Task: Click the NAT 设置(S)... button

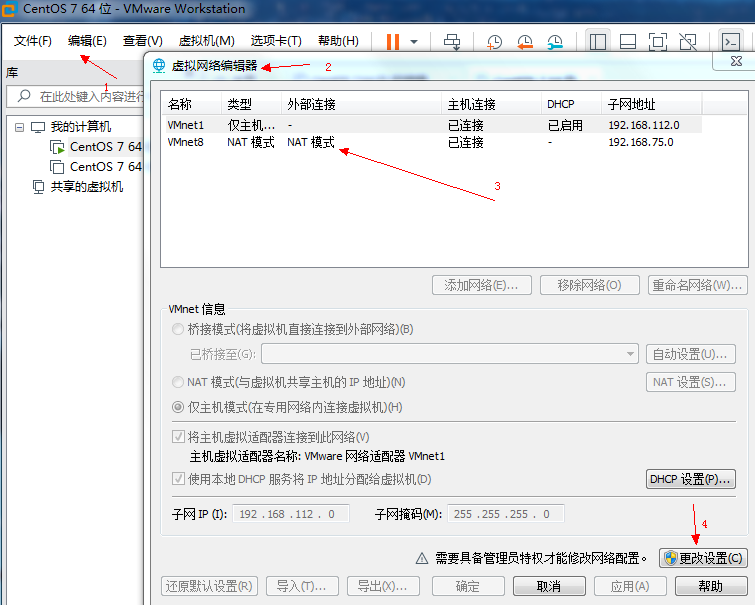Action: [x=691, y=382]
